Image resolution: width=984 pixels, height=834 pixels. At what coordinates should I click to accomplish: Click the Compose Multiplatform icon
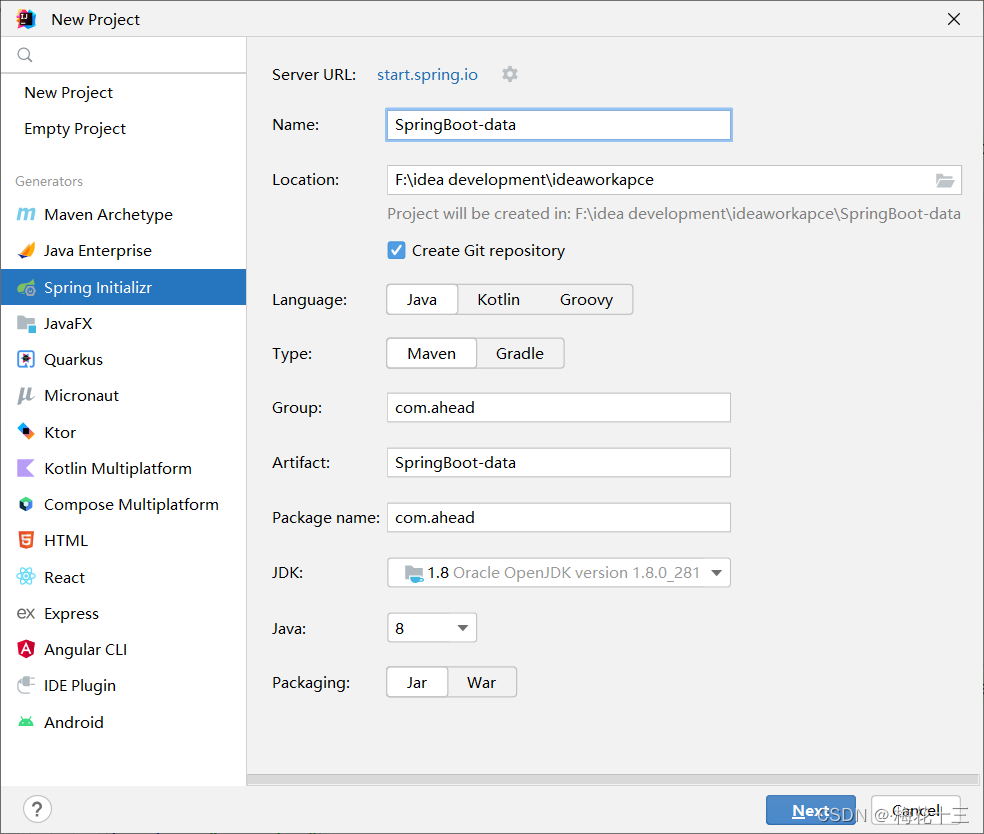(x=26, y=505)
